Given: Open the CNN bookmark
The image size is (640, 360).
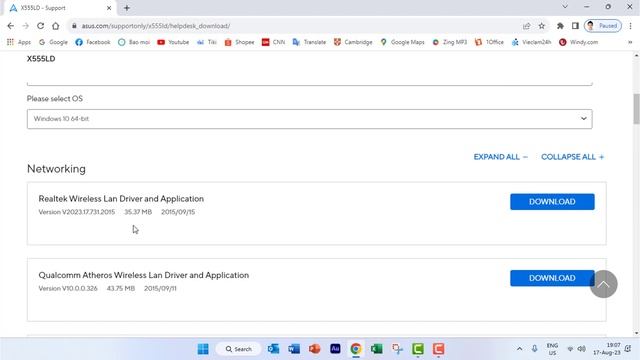Looking at the screenshot, I should [x=273, y=42].
